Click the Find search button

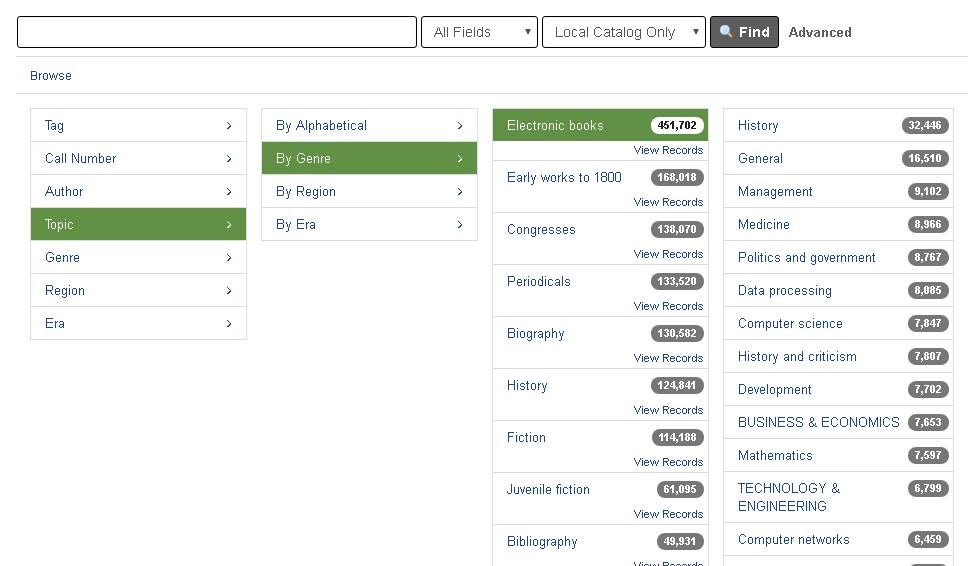tap(744, 32)
